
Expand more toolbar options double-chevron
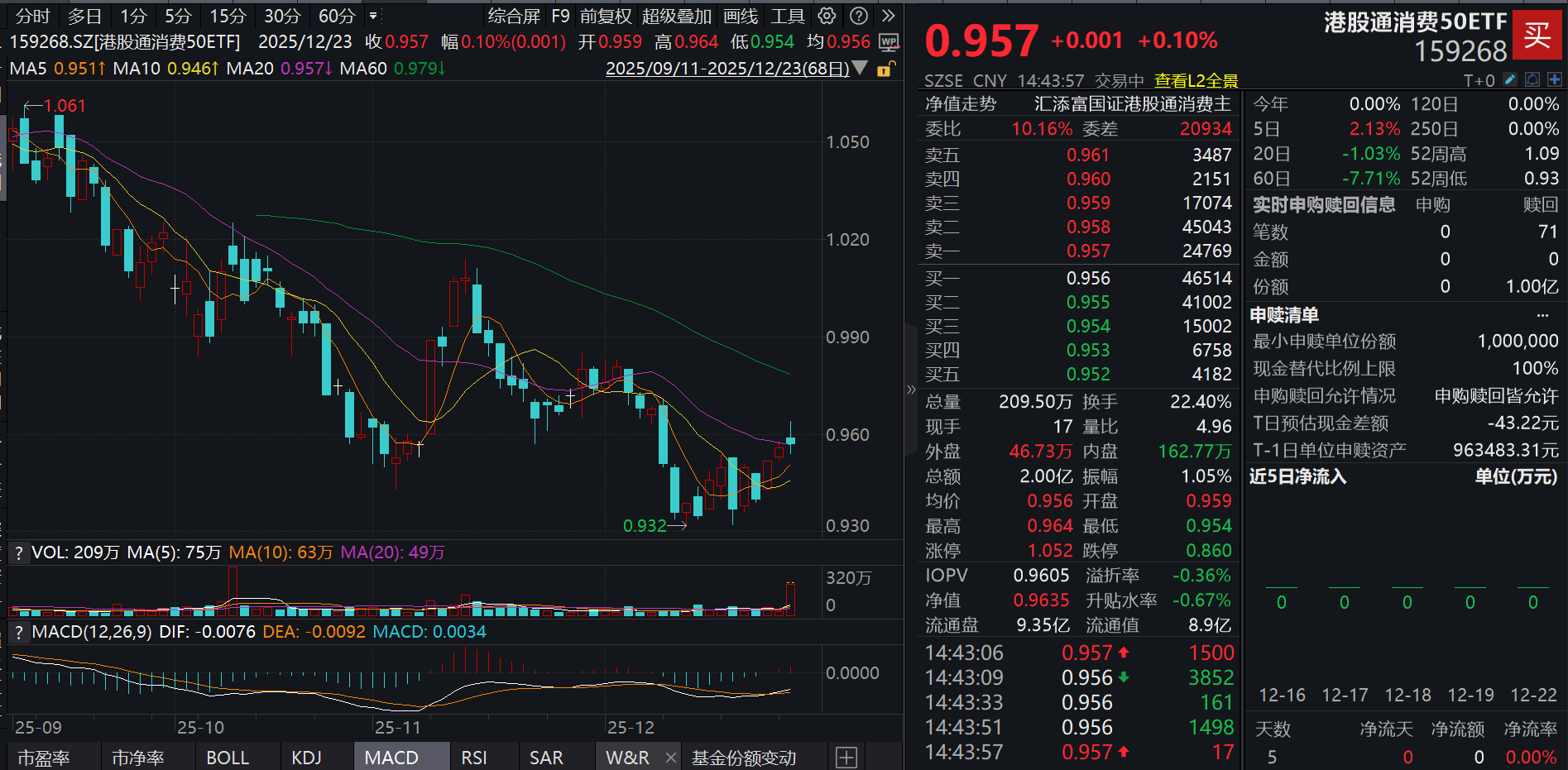tap(889, 16)
